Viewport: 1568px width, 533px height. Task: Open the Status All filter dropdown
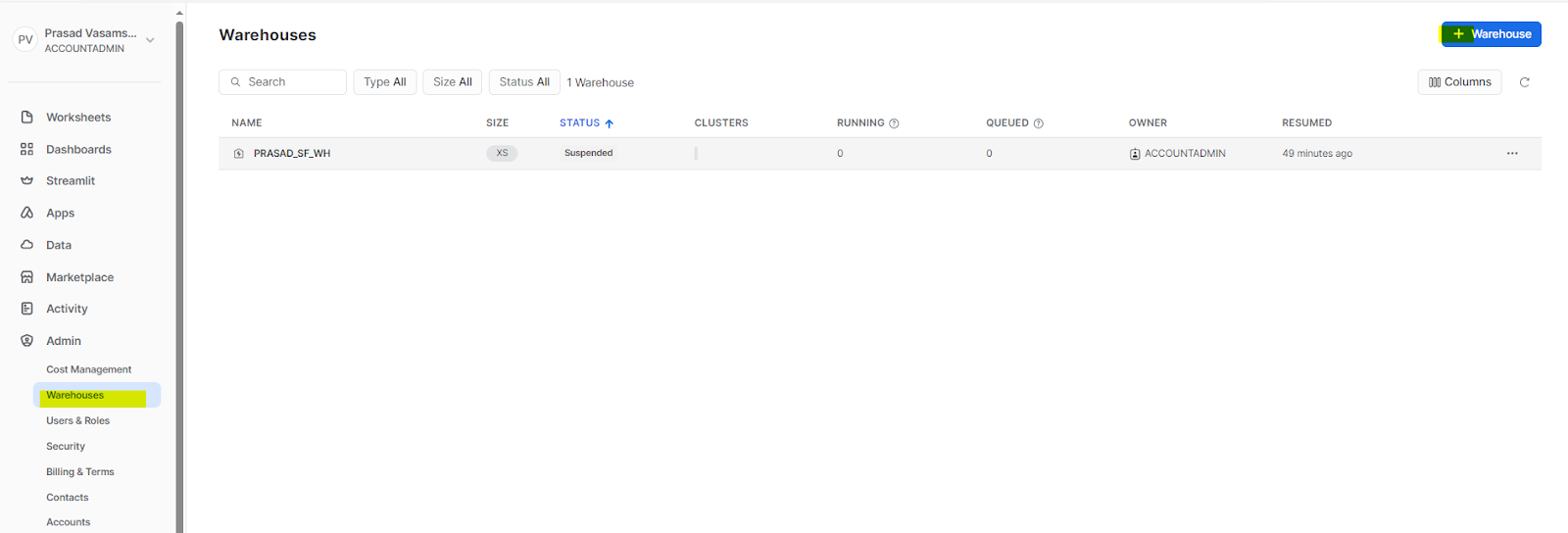(524, 82)
